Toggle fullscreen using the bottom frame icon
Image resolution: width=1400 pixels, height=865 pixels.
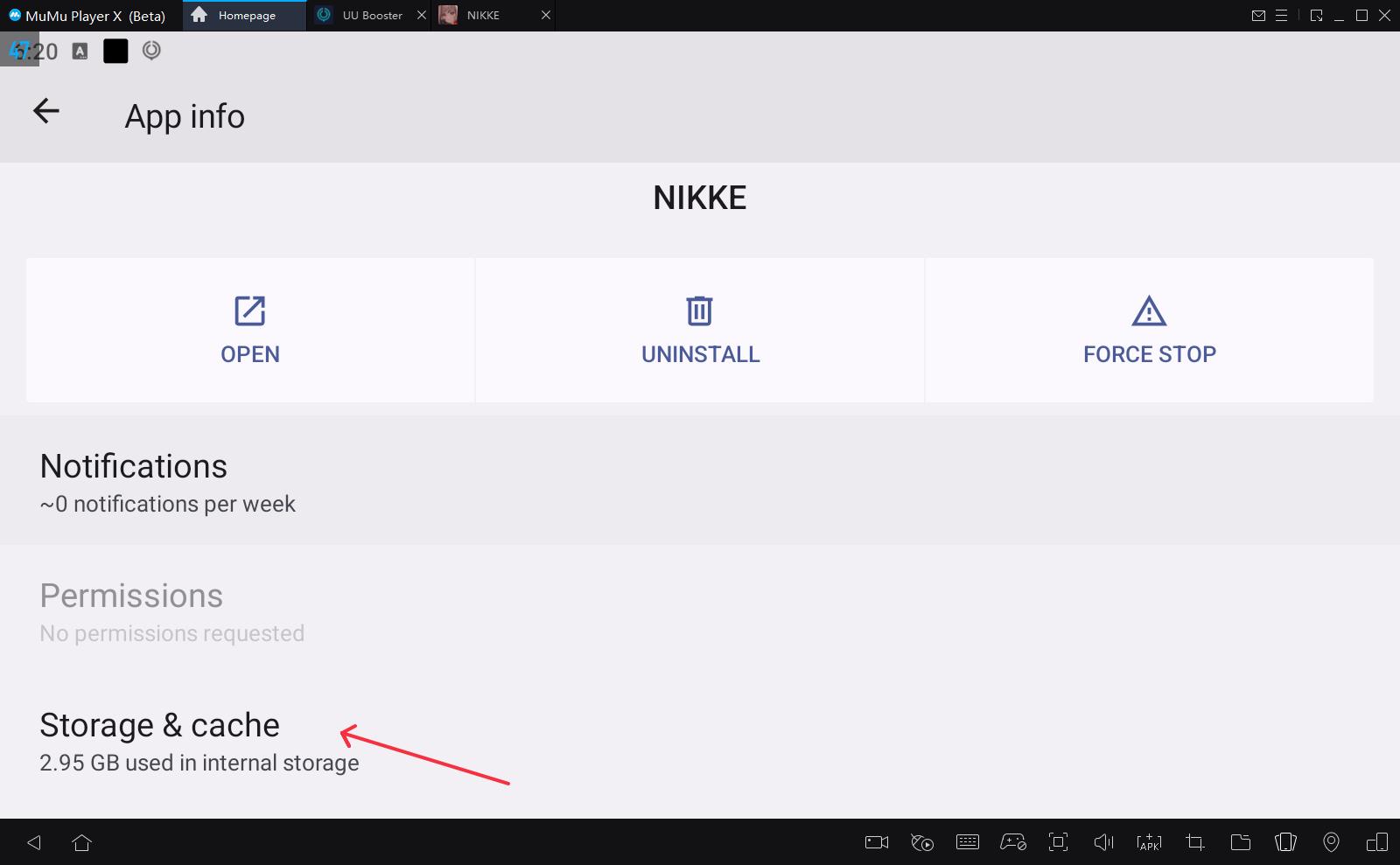(x=1058, y=842)
